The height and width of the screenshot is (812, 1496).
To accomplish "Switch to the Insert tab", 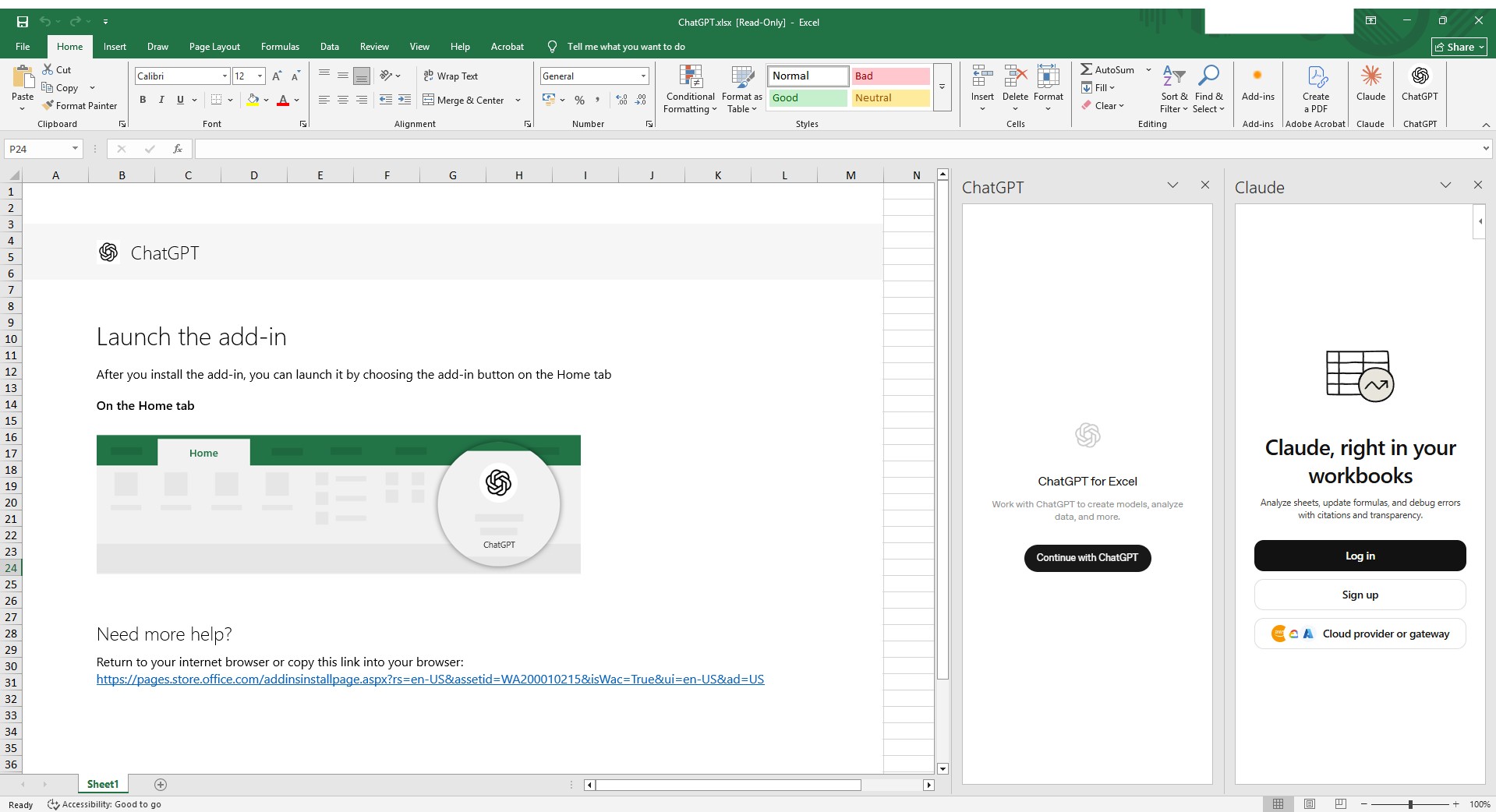I will (115, 47).
